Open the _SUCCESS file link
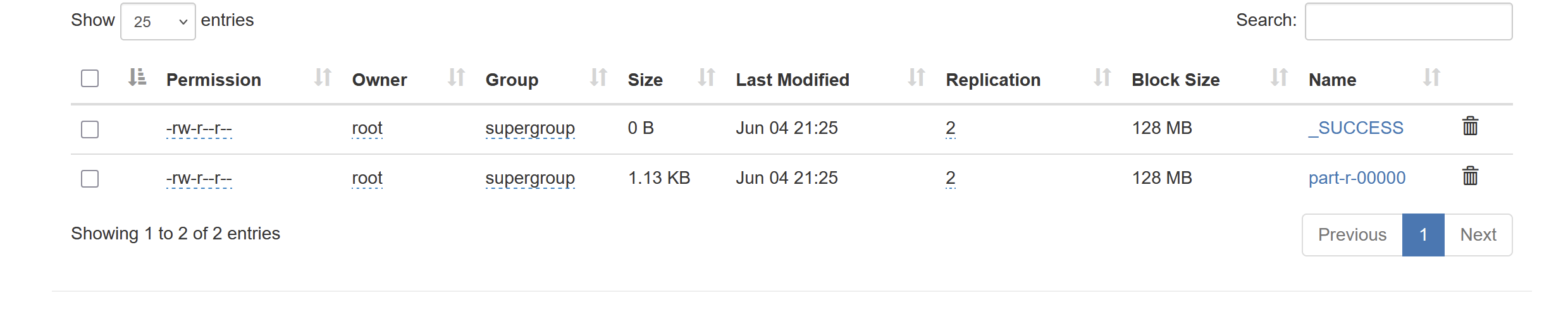 pyautogui.click(x=1355, y=128)
